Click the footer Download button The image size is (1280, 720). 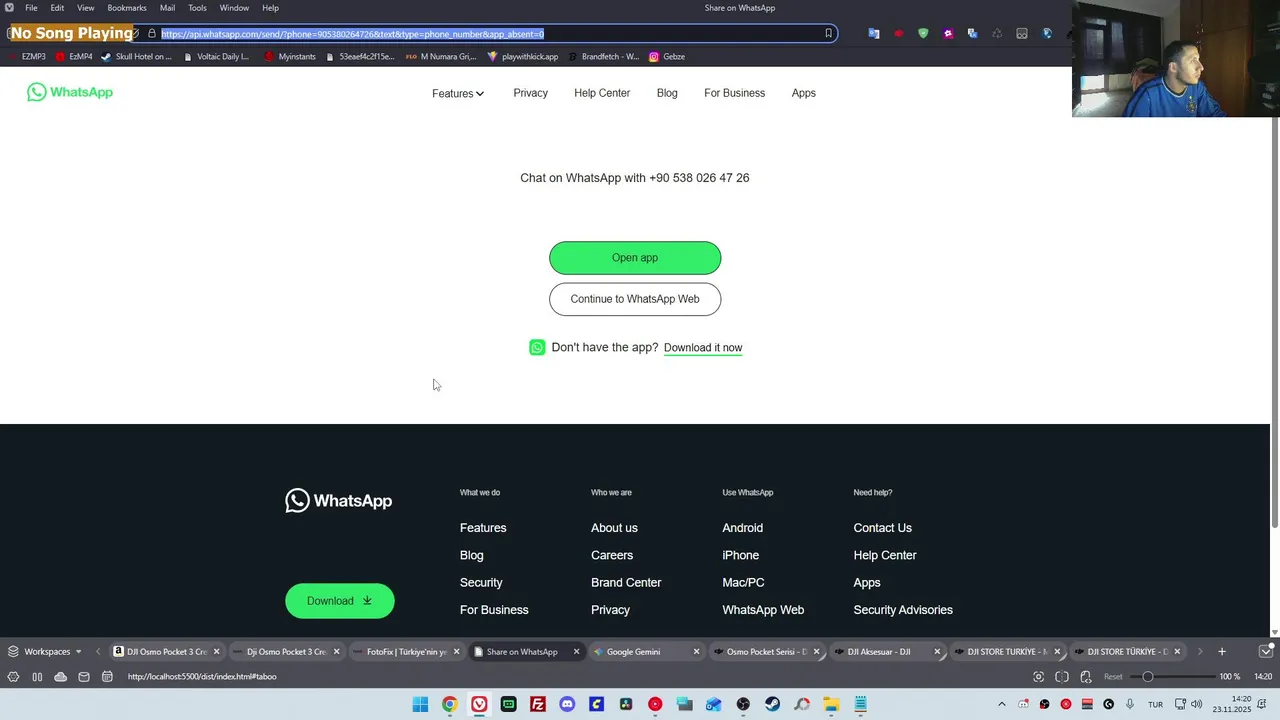340,601
